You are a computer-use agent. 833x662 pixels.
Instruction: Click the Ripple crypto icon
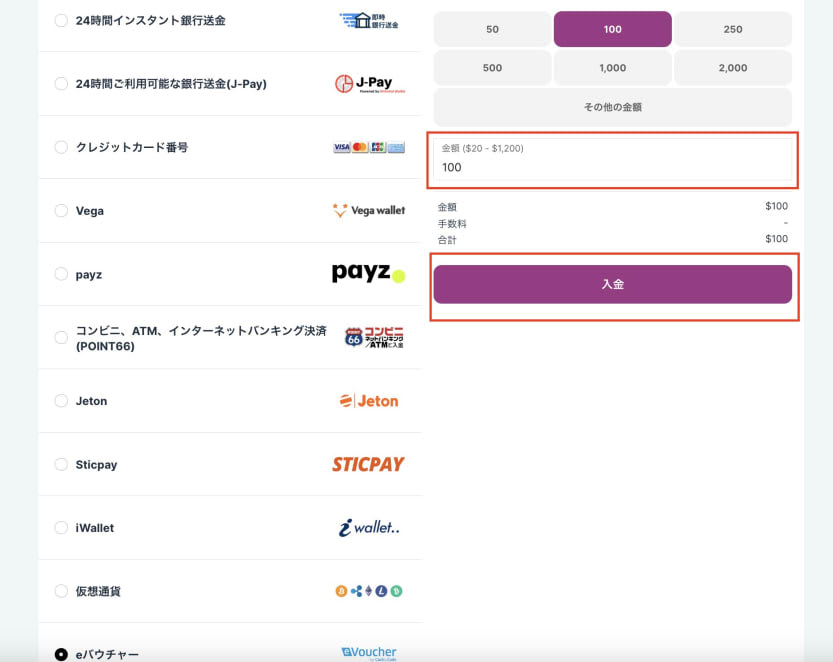[x=356, y=591]
